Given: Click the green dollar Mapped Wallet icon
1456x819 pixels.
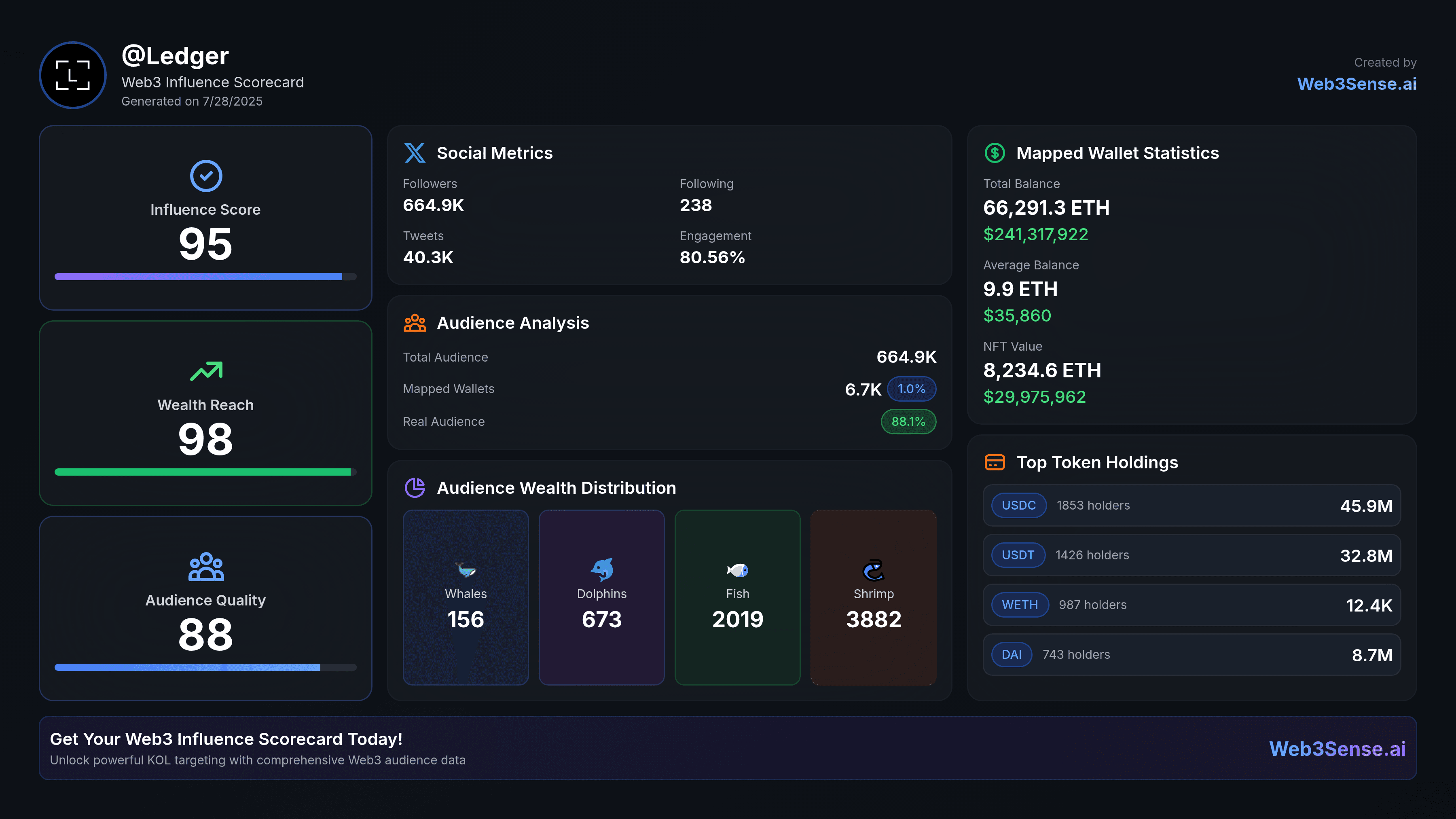Looking at the screenshot, I should click(x=994, y=152).
